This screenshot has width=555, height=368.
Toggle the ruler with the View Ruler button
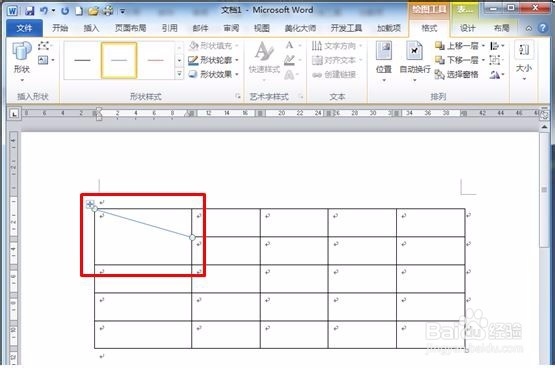pyautogui.click(x=544, y=115)
